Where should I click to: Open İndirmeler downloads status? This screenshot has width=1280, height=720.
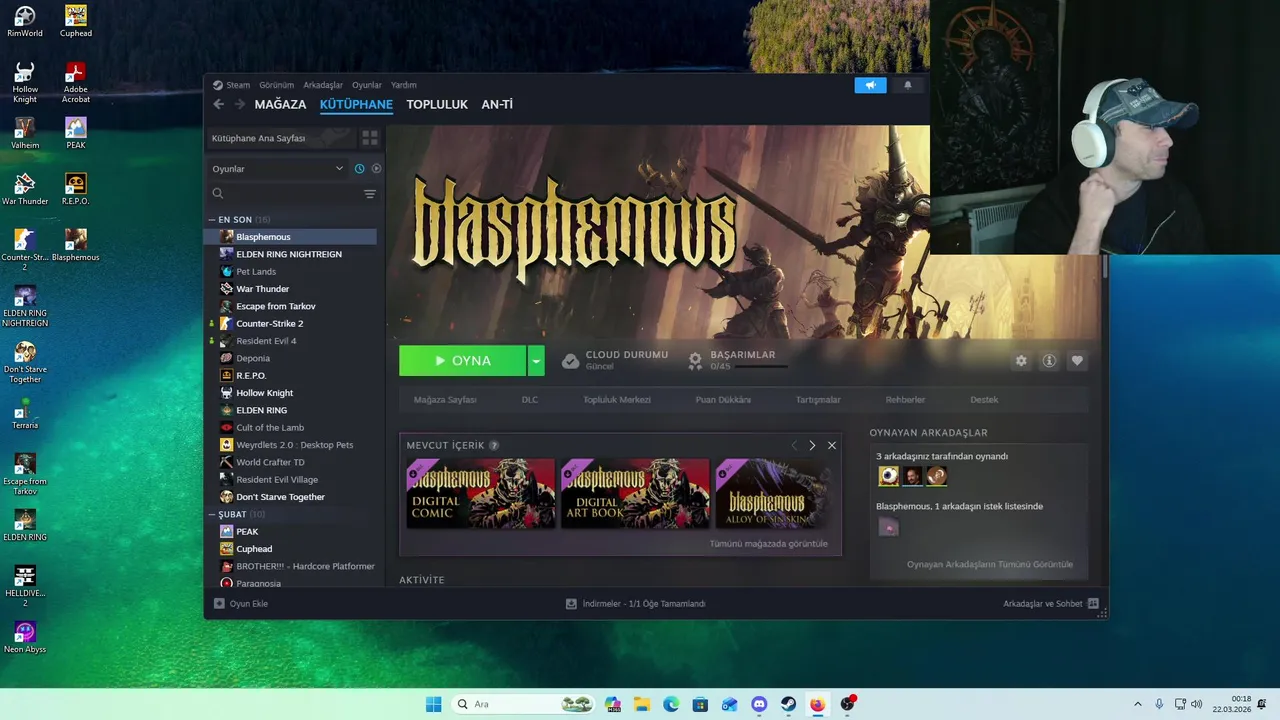tap(636, 604)
